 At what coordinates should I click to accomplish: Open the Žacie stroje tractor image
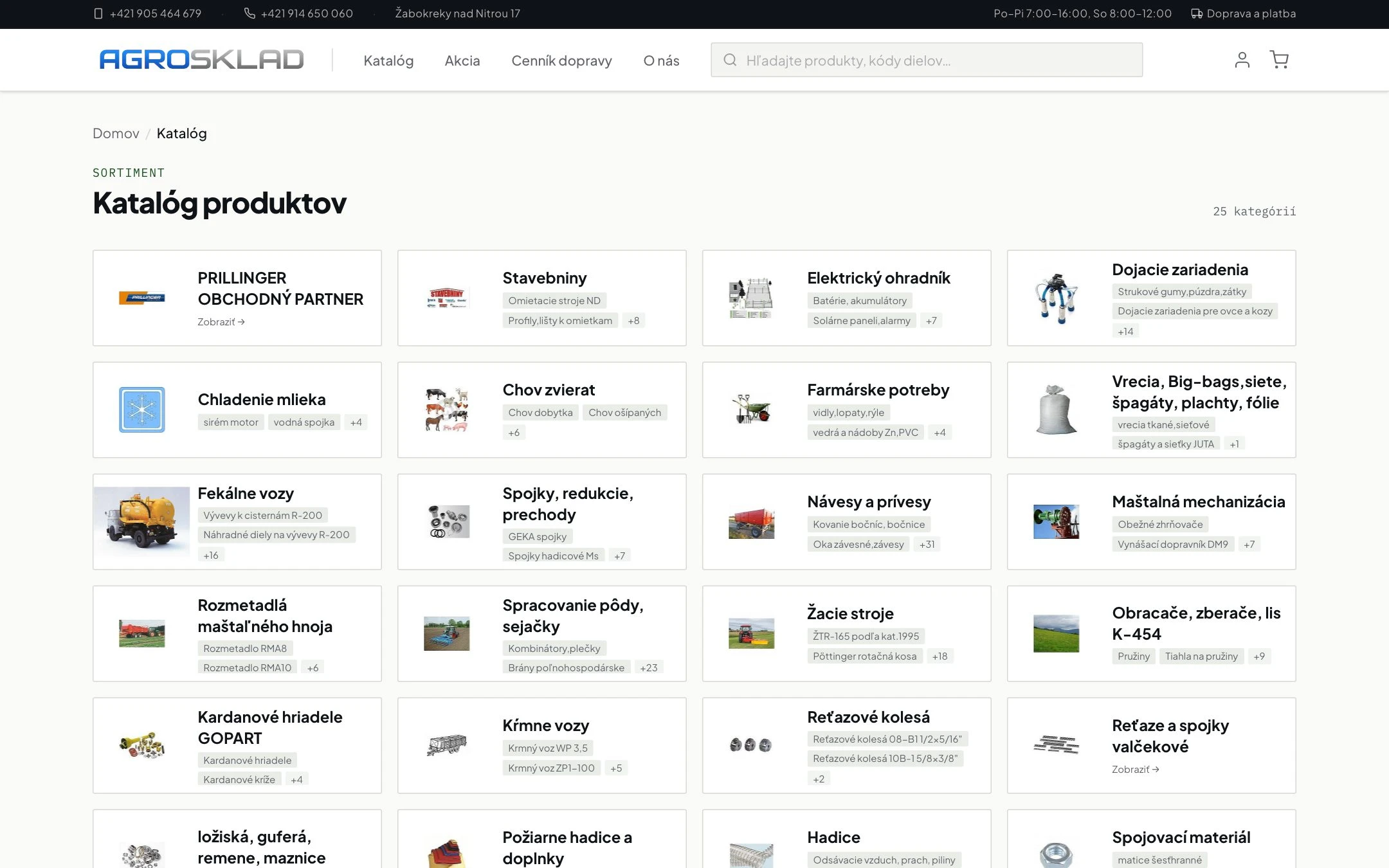point(752,633)
